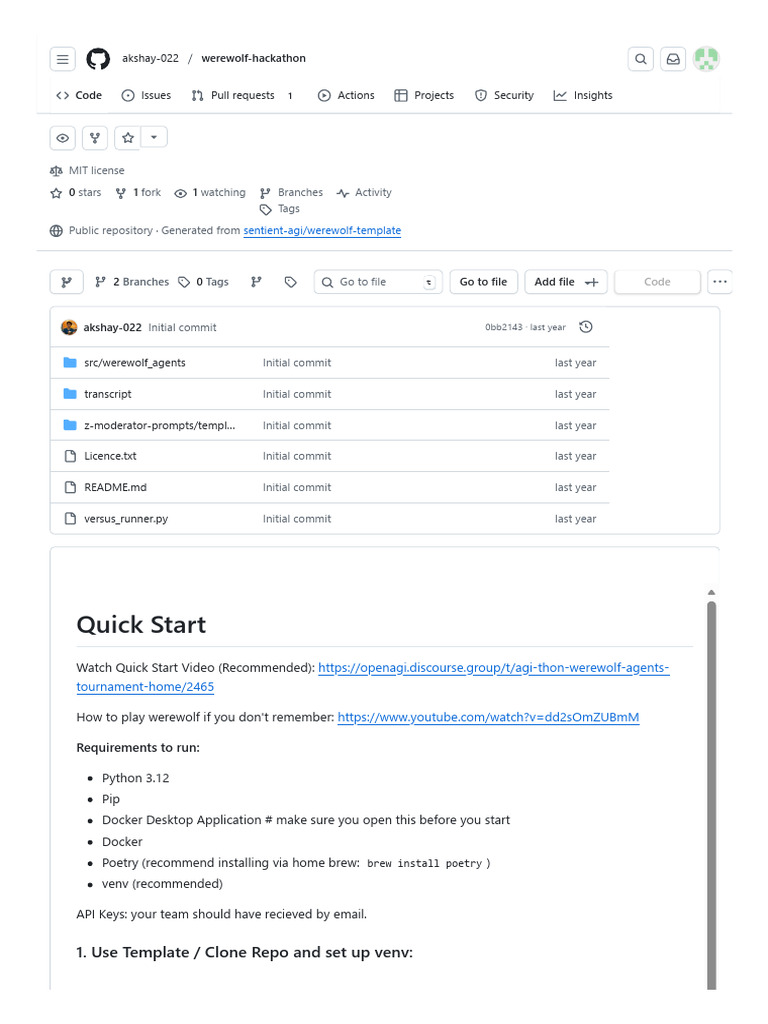Open the branch switcher dropdown button
768x1024 pixels.
(67, 282)
